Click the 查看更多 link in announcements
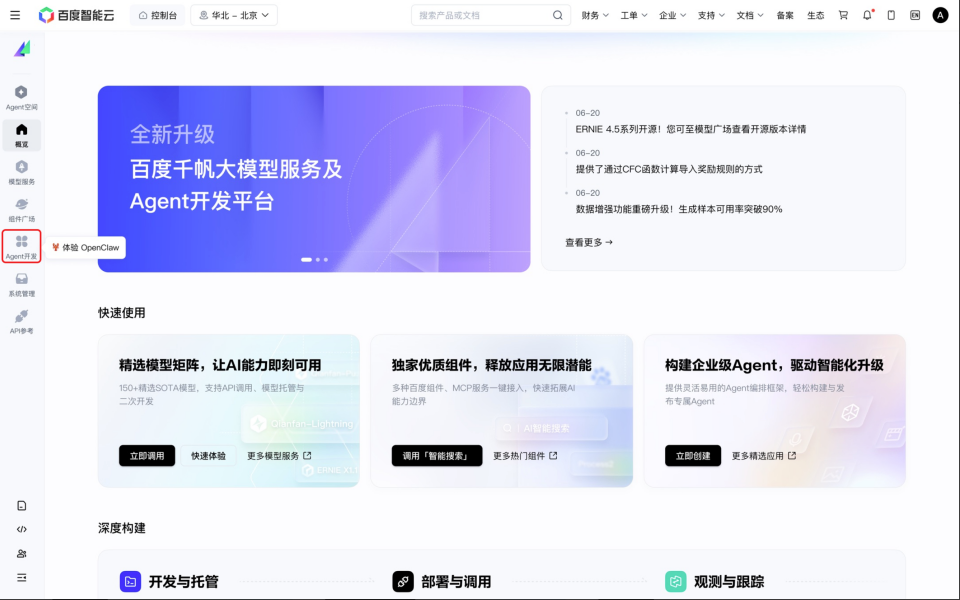Image resolution: width=960 pixels, height=600 pixels. pos(589,242)
